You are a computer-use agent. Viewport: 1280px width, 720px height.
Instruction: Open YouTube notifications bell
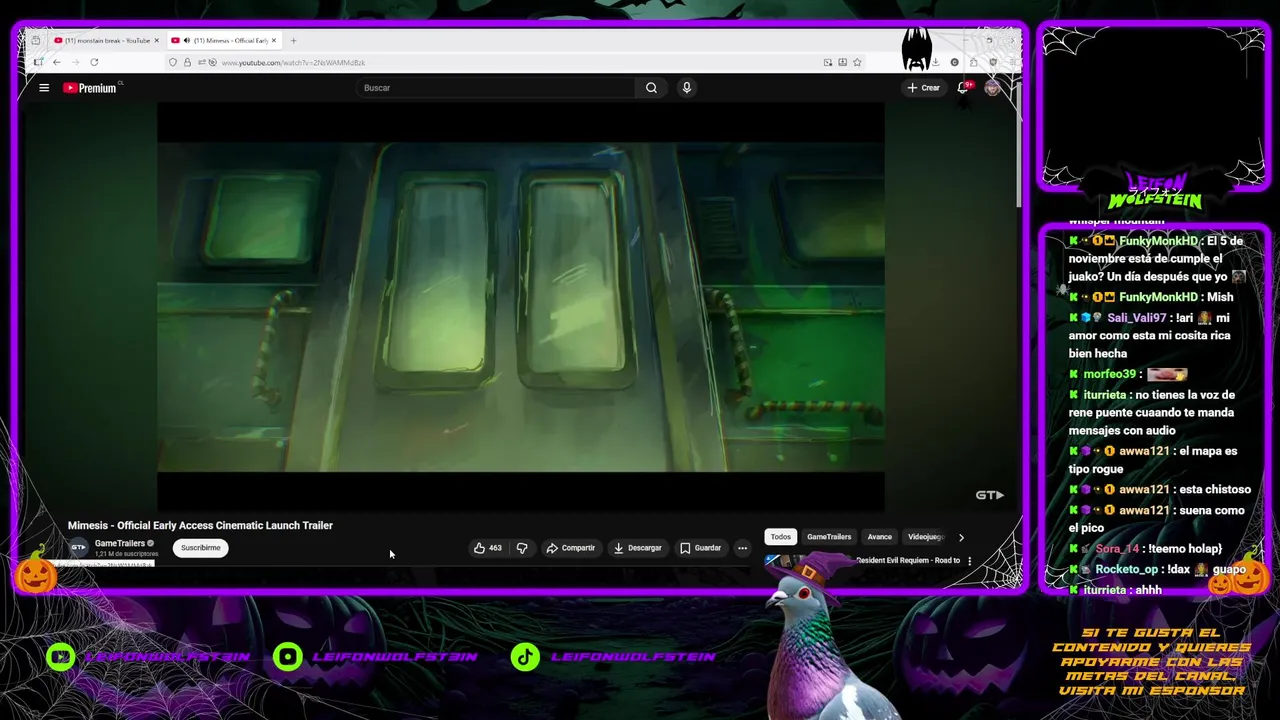coord(963,88)
